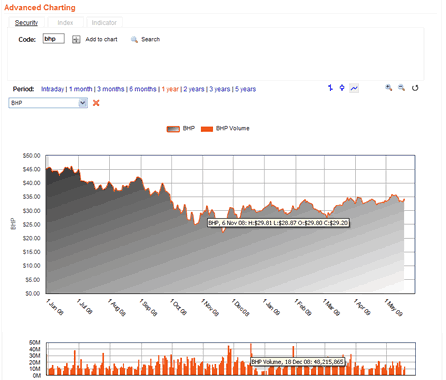Select 1 month period
This screenshot has width=446, height=380.
[81, 89]
